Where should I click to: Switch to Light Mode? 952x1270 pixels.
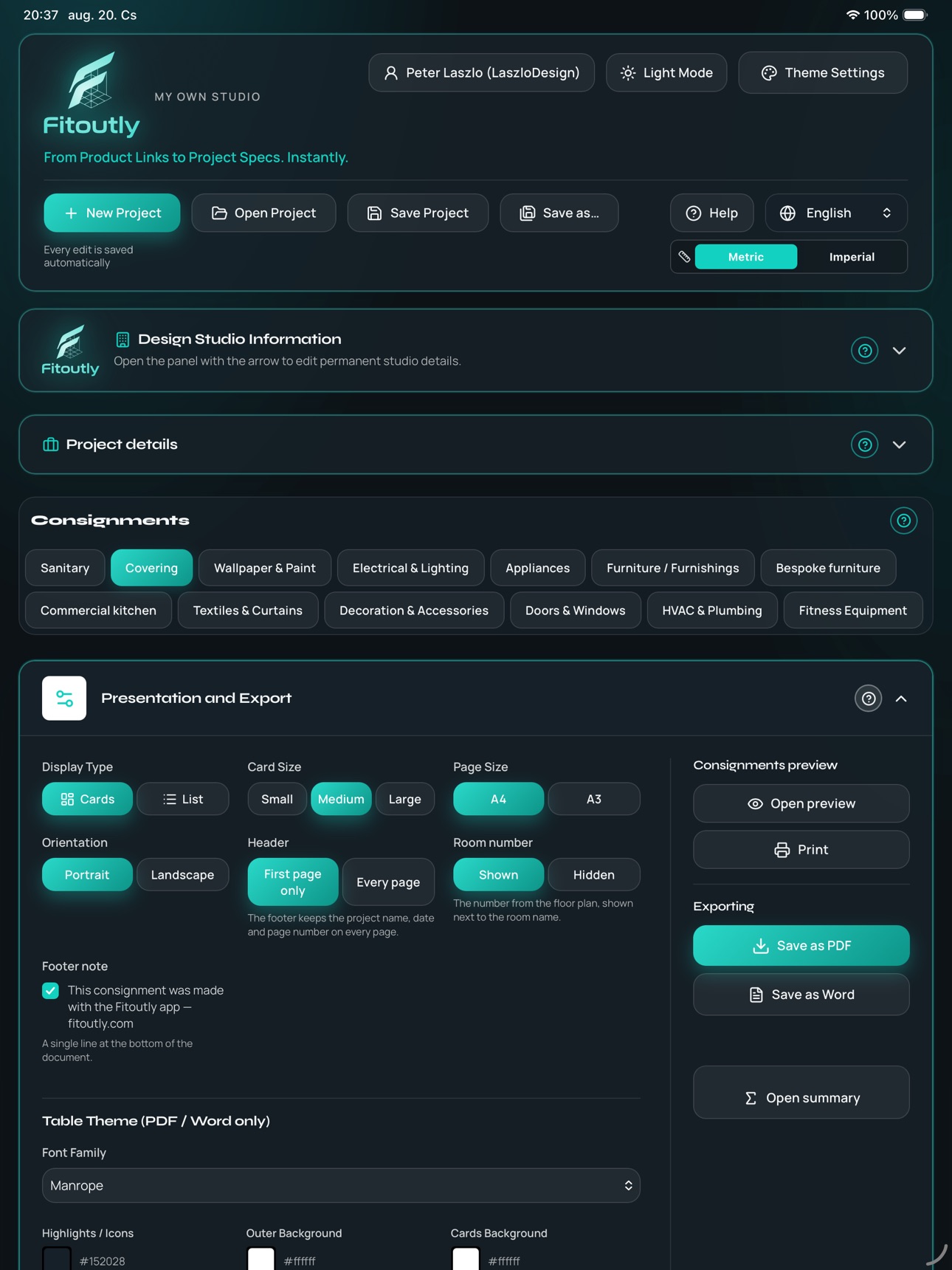click(x=666, y=72)
